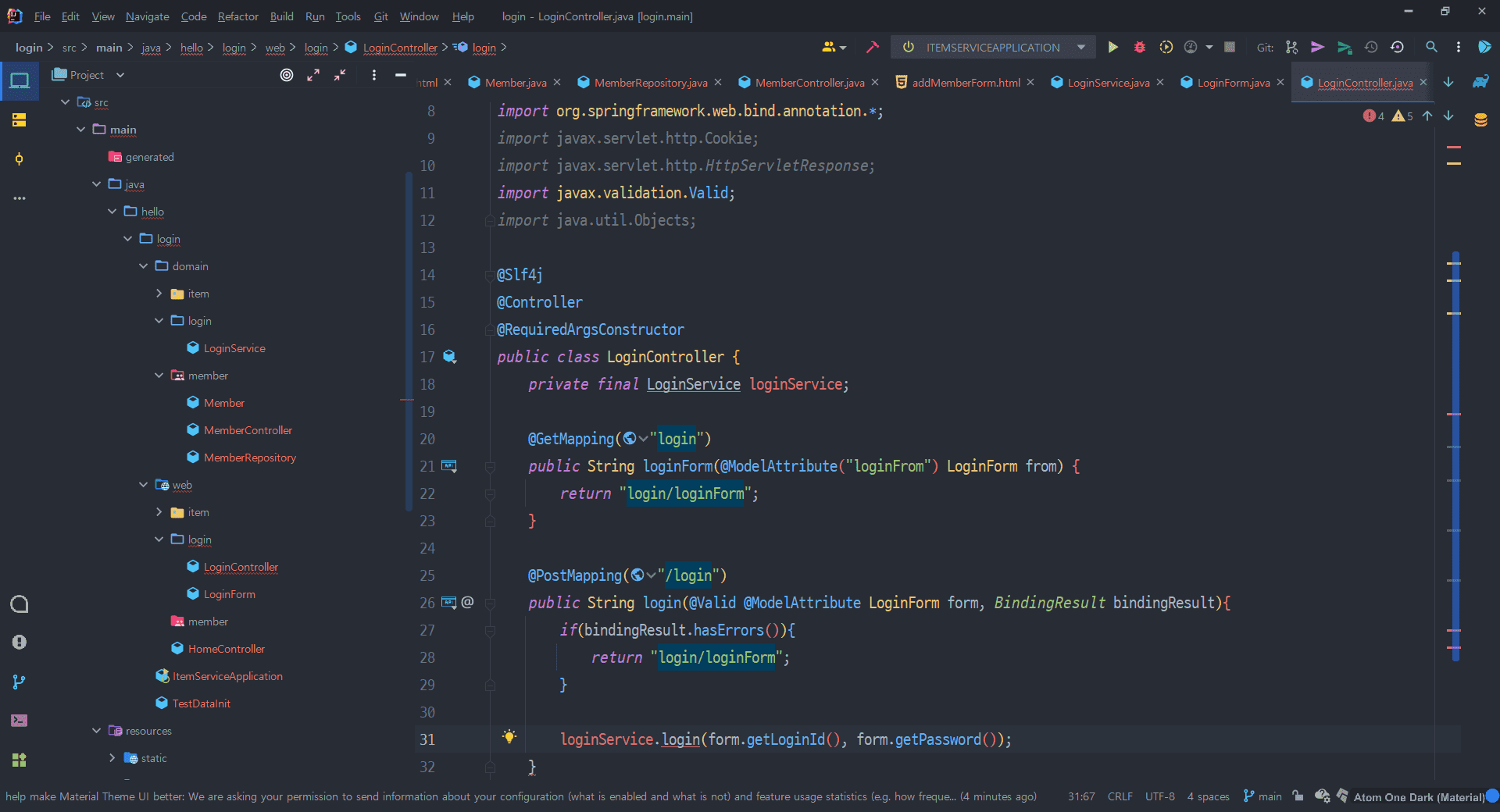Image resolution: width=1500 pixels, height=812 pixels.
Task: Click the main branch widget in status bar
Action: pos(1262,796)
